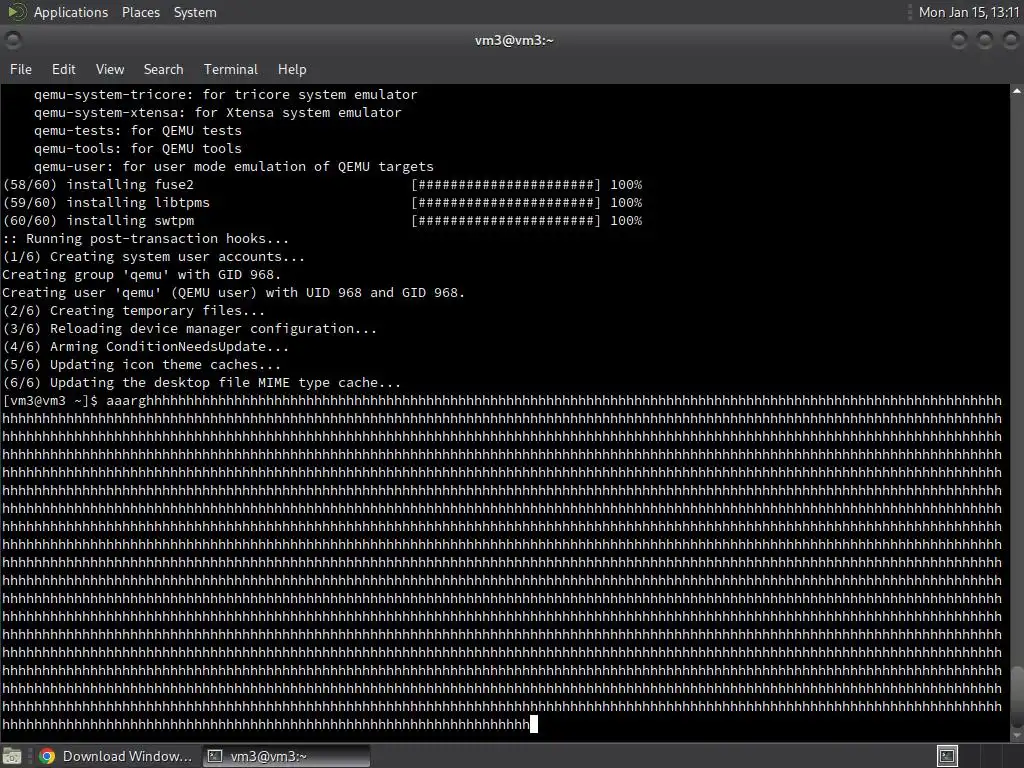Click the show desktop icon in bottom panel
This screenshot has height=768, width=1024.
[x=12, y=756]
